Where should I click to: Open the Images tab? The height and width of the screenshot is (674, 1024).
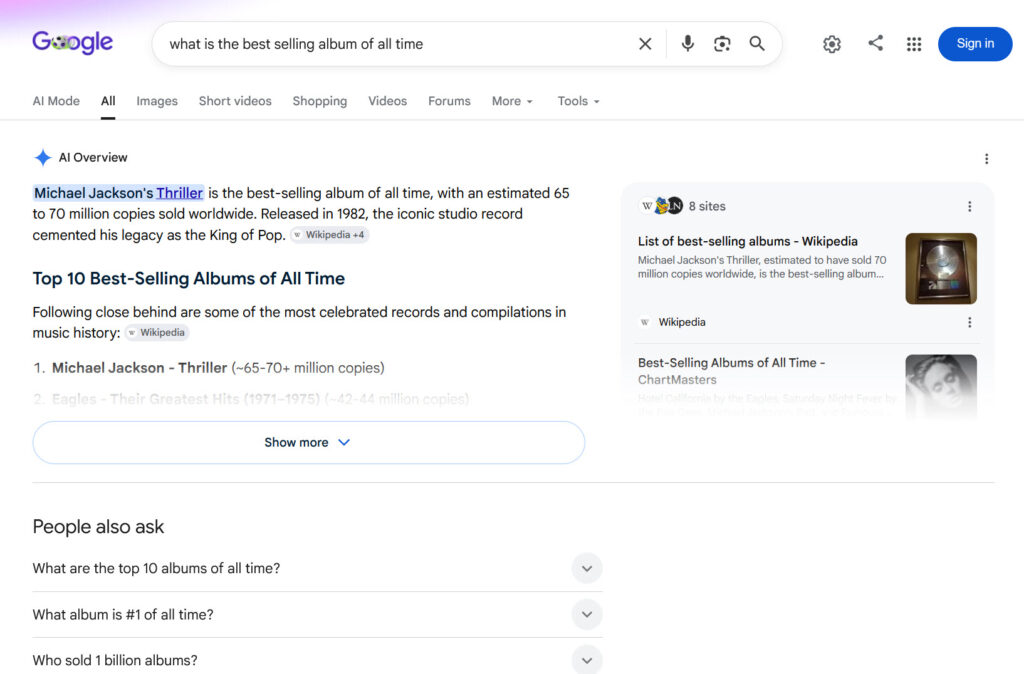pyautogui.click(x=157, y=101)
